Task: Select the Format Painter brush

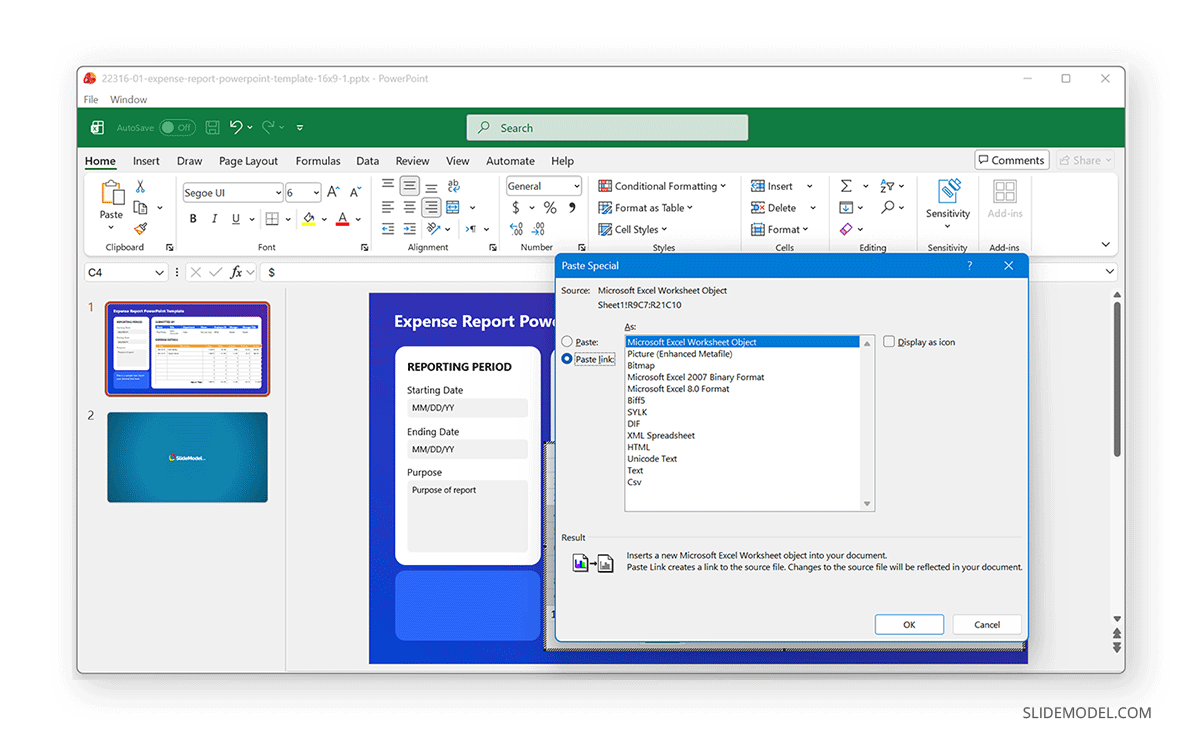Action: pos(140,229)
